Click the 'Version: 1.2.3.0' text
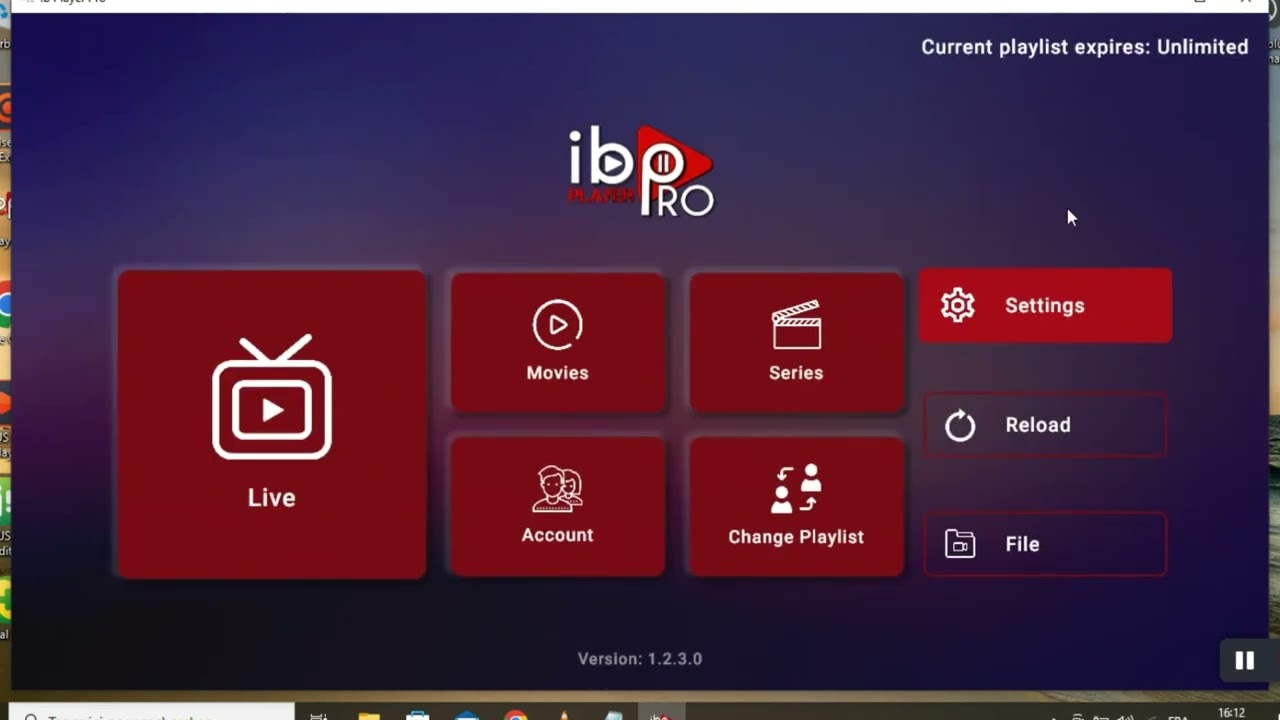Image resolution: width=1280 pixels, height=720 pixels. pos(640,659)
